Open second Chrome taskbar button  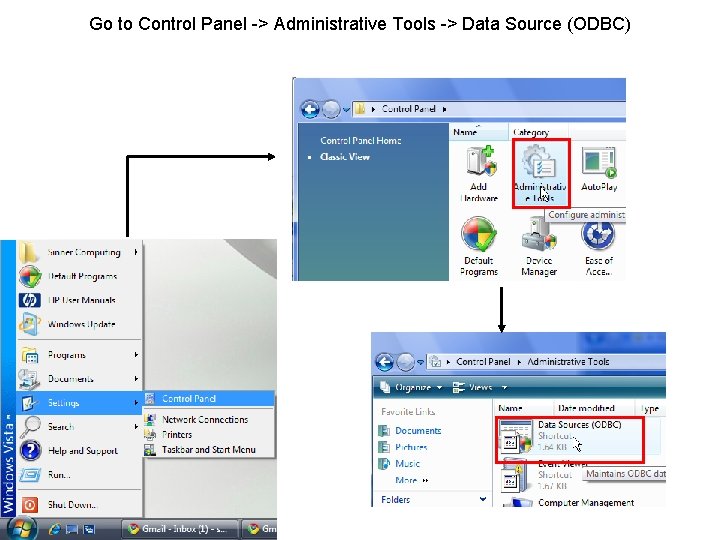click(259, 529)
